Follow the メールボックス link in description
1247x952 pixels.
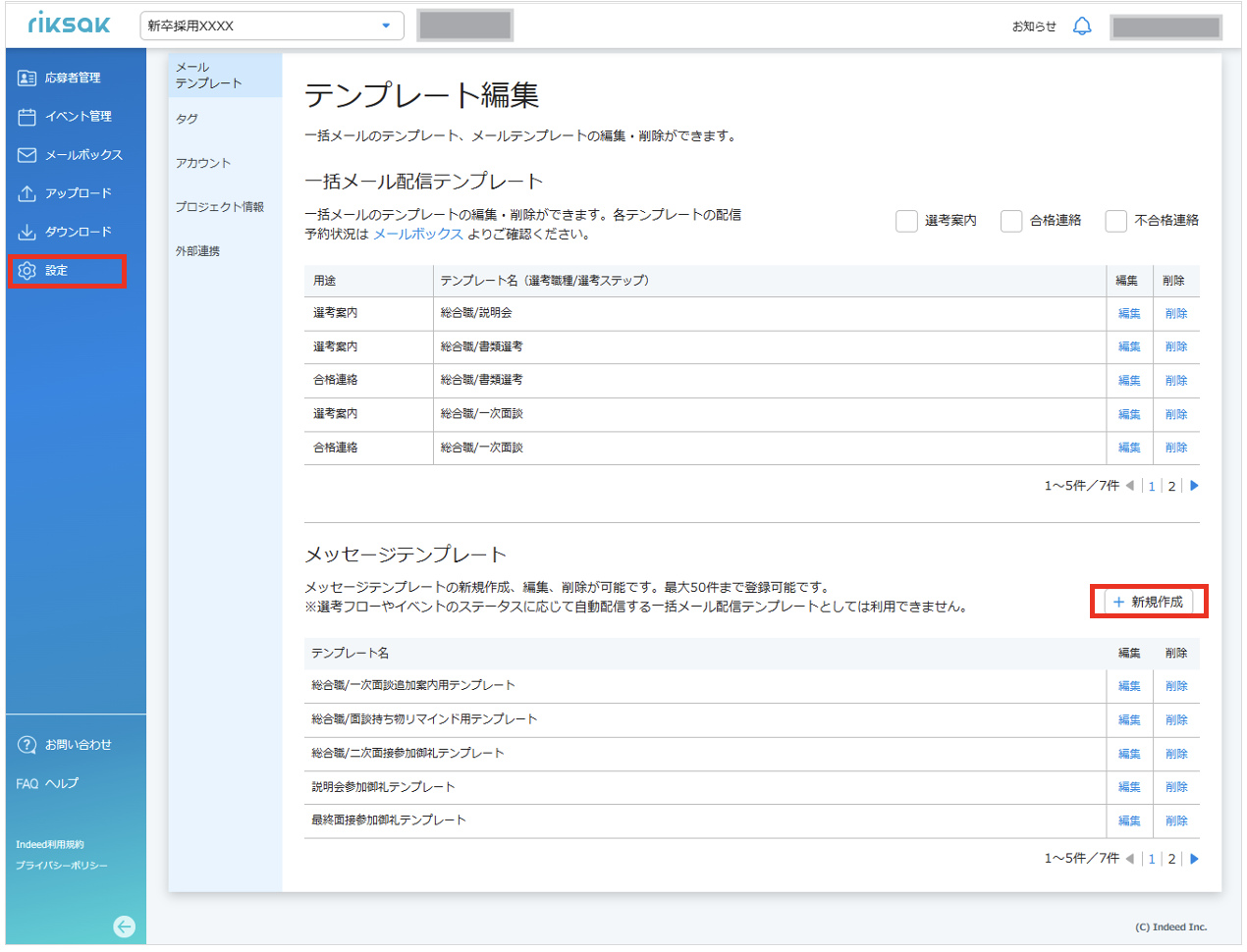coord(418,234)
